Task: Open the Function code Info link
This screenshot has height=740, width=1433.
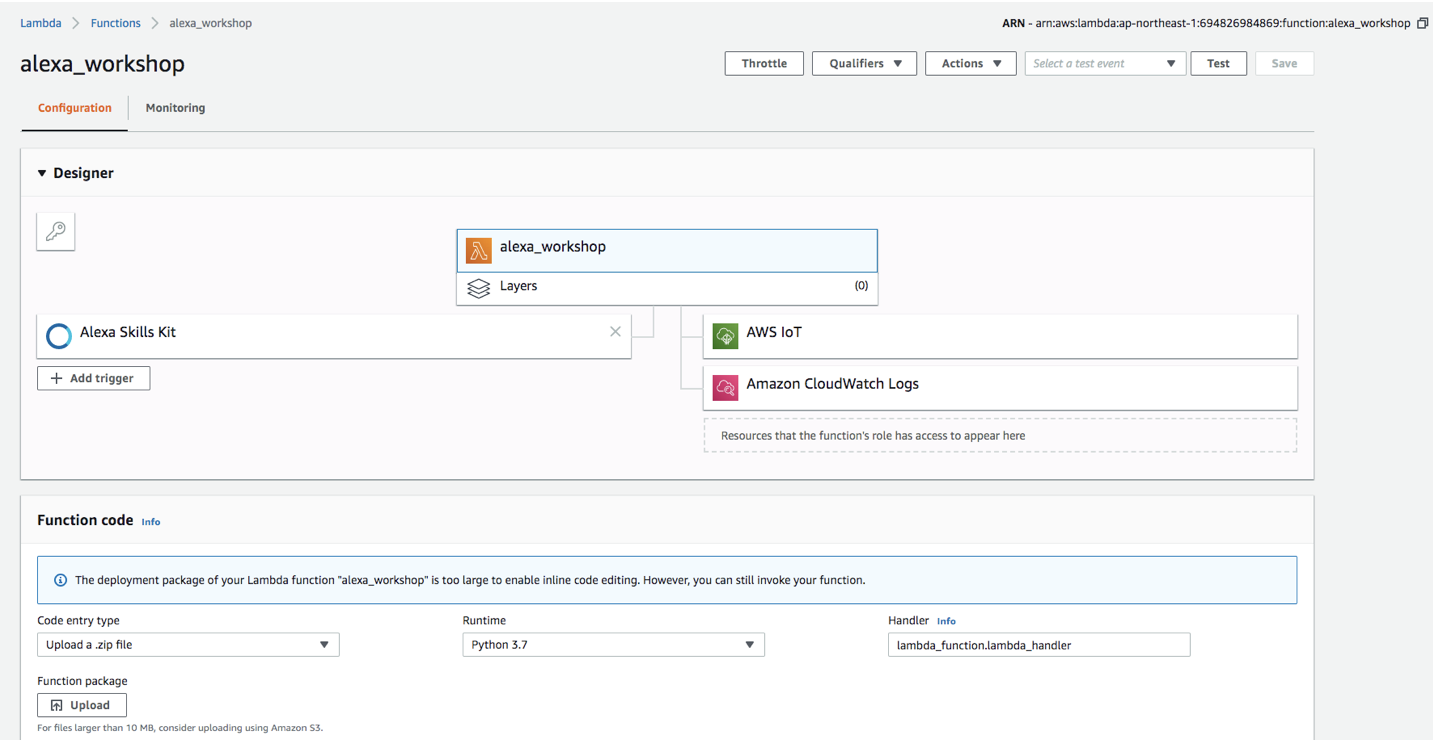Action: pos(150,522)
